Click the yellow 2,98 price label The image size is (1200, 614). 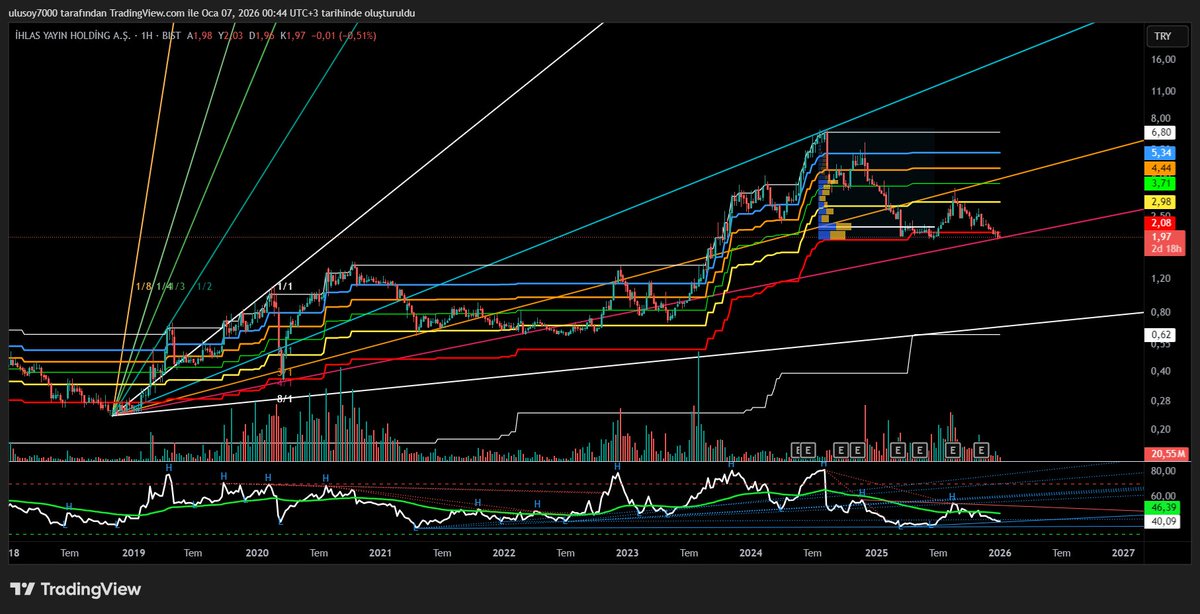coord(1162,203)
